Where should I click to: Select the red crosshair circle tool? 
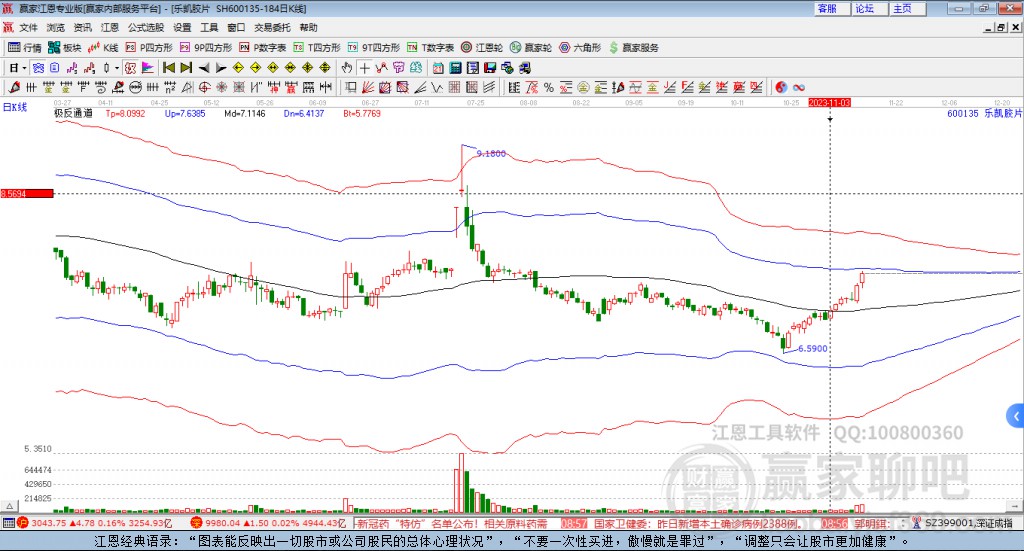click(x=204, y=87)
